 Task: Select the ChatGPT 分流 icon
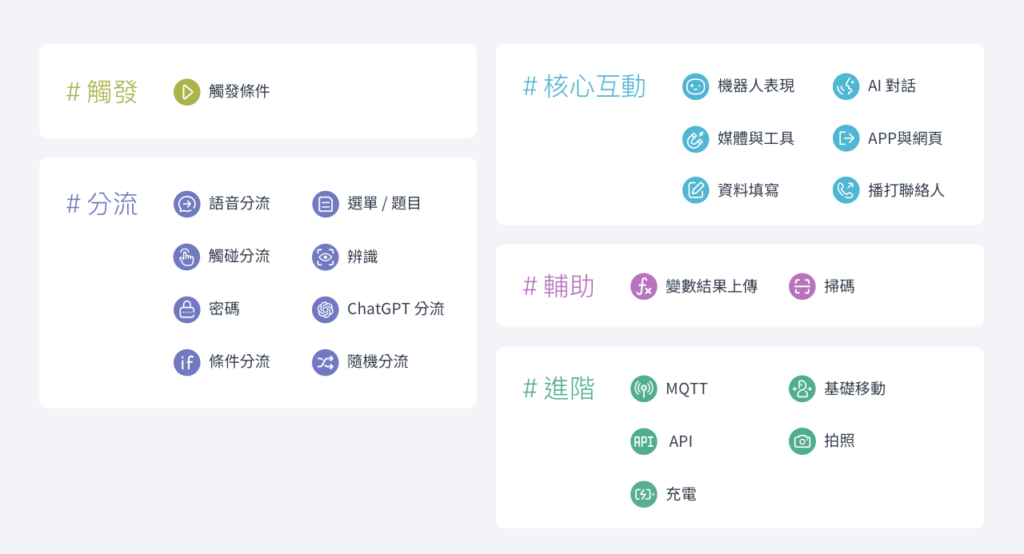tap(325, 309)
